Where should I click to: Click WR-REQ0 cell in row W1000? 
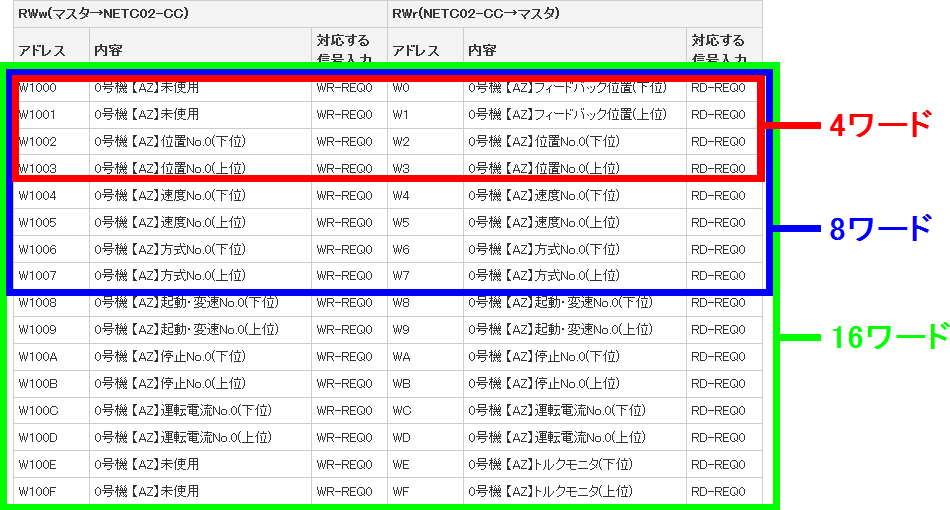tap(349, 88)
